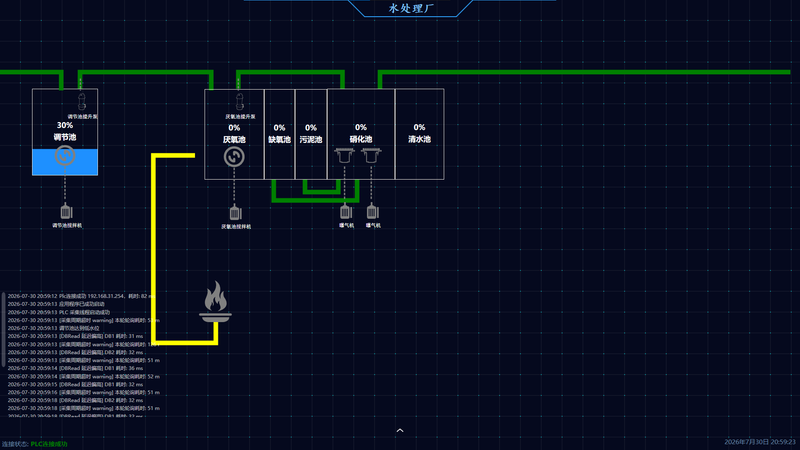Select log row DB1 耗时: 36 ms
The image size is (800, 450).
tap(75, 368)
